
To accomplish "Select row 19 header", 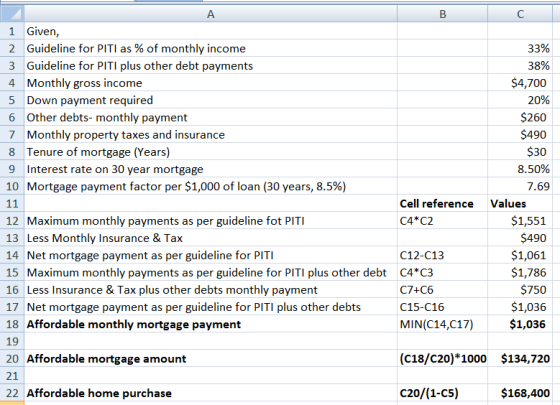I will point(12,341).
